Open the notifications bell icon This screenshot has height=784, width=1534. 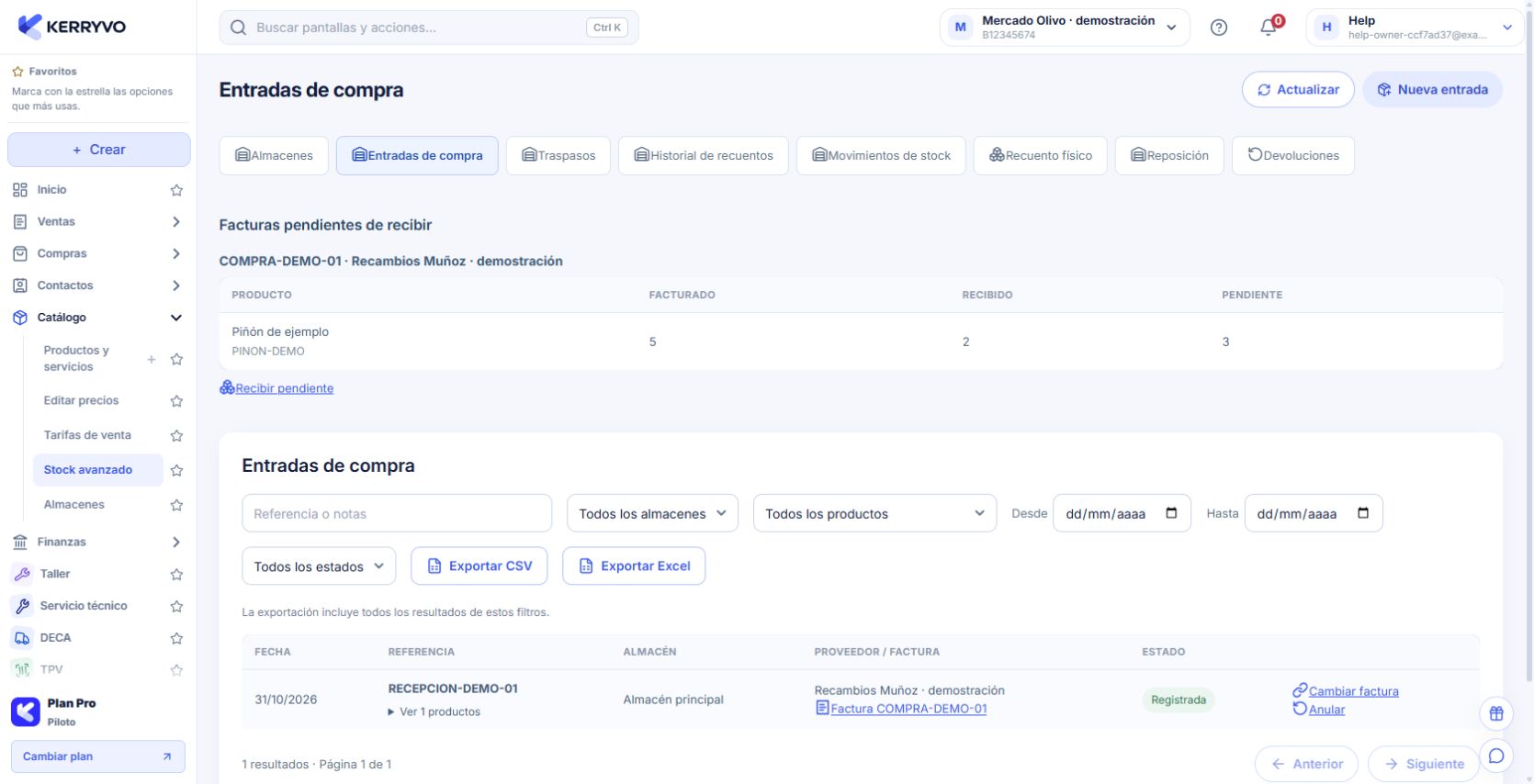(x=1269, y=28)
